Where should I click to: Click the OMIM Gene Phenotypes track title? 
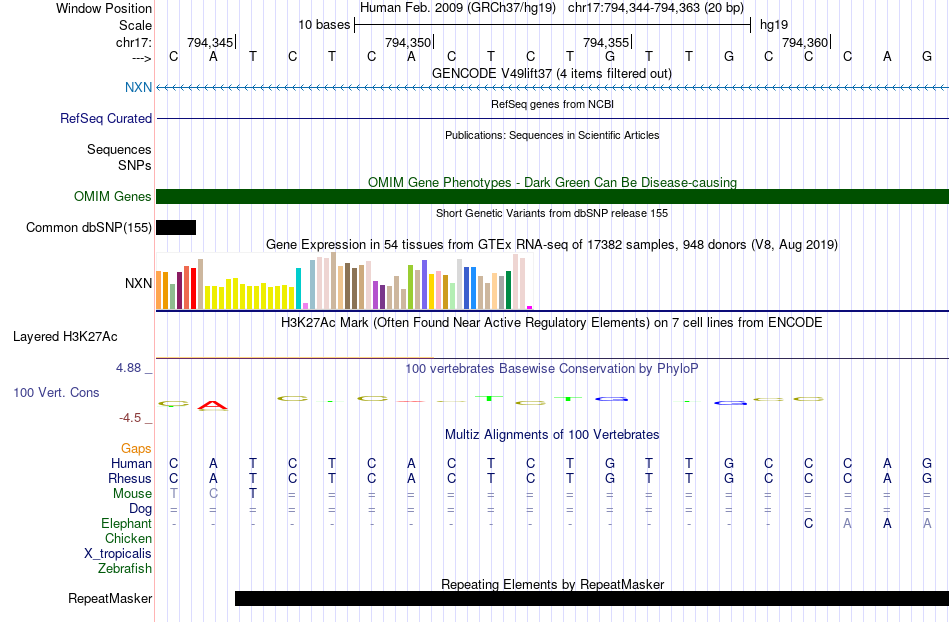(x=552, y=182)
